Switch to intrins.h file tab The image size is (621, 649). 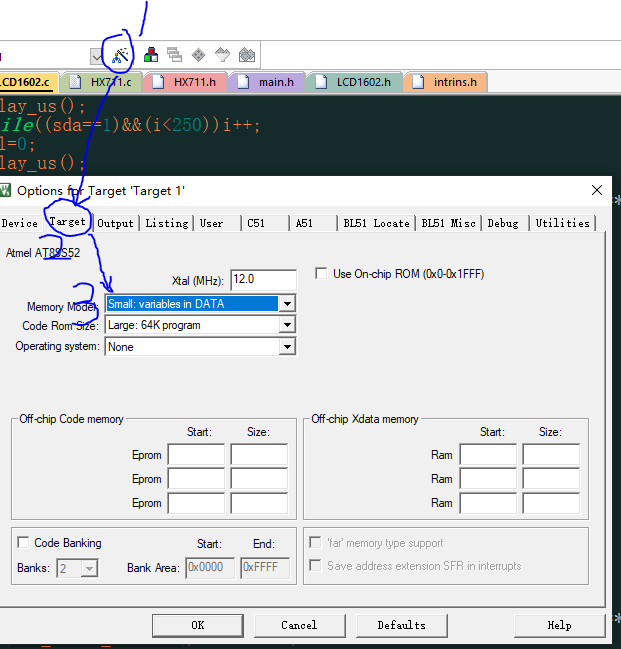(x=445, y=82)
